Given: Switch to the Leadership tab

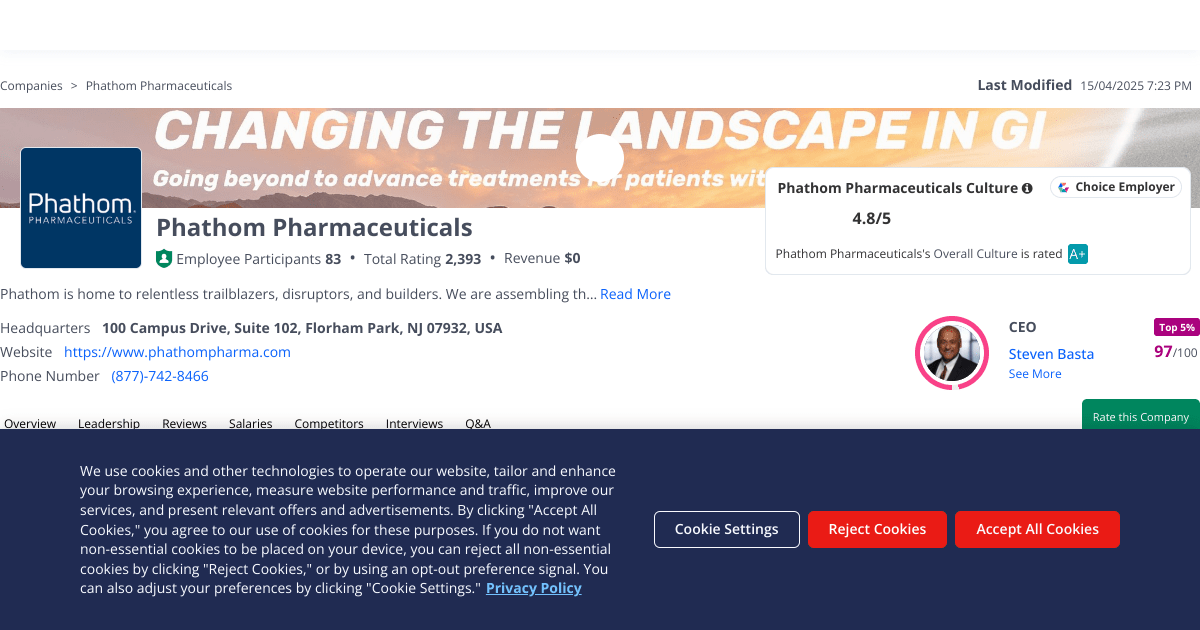Looking at the screenshot, I should (x=109, y=423).
